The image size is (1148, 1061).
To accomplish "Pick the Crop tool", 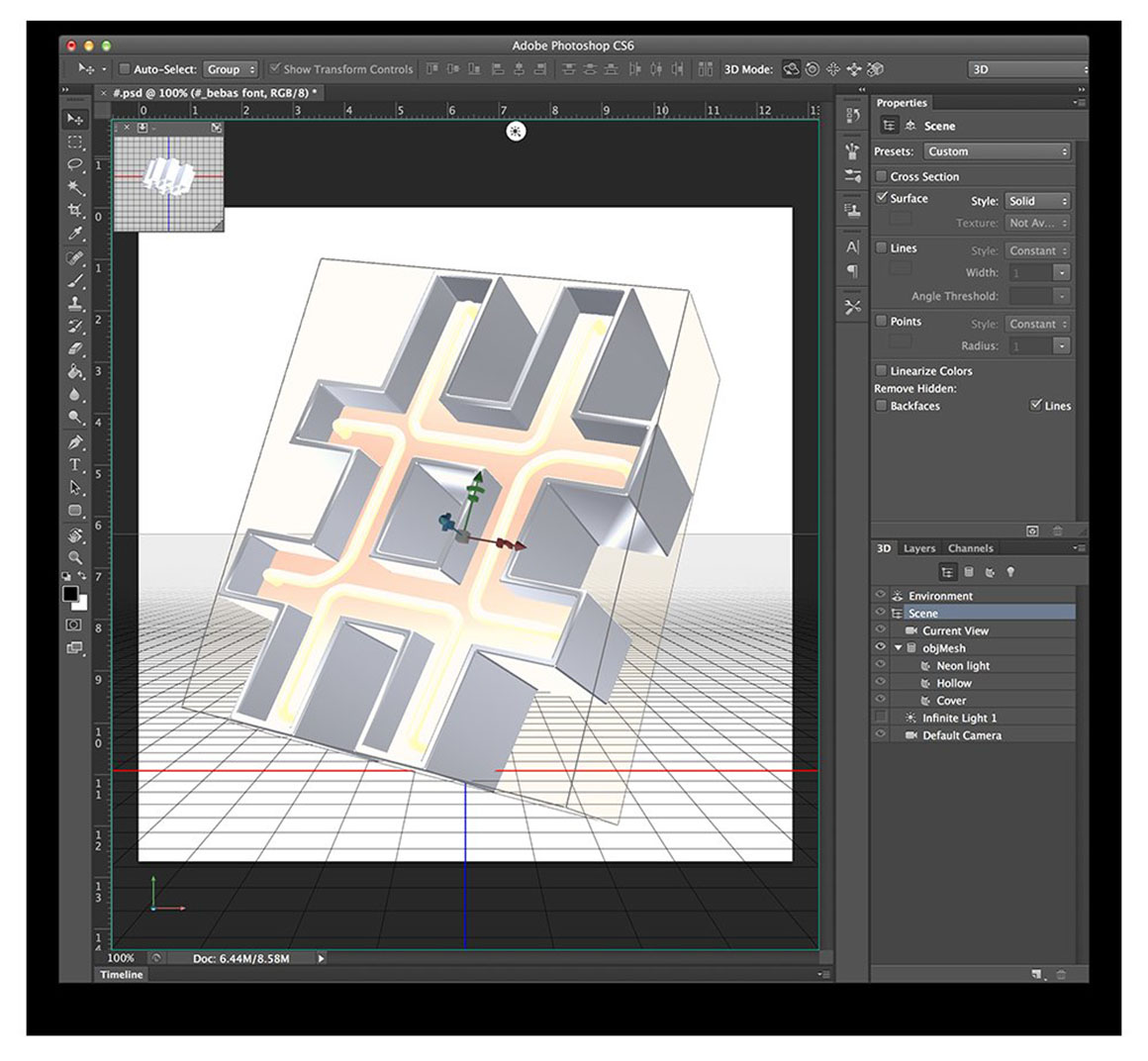I will [x=75, y=210].
